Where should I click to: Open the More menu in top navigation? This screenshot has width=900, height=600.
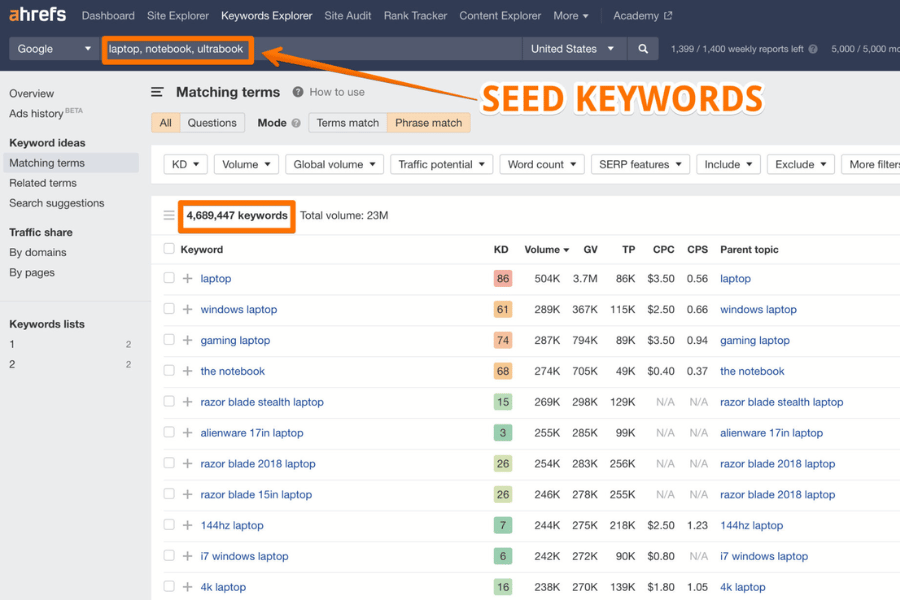(x=570, y=15)
